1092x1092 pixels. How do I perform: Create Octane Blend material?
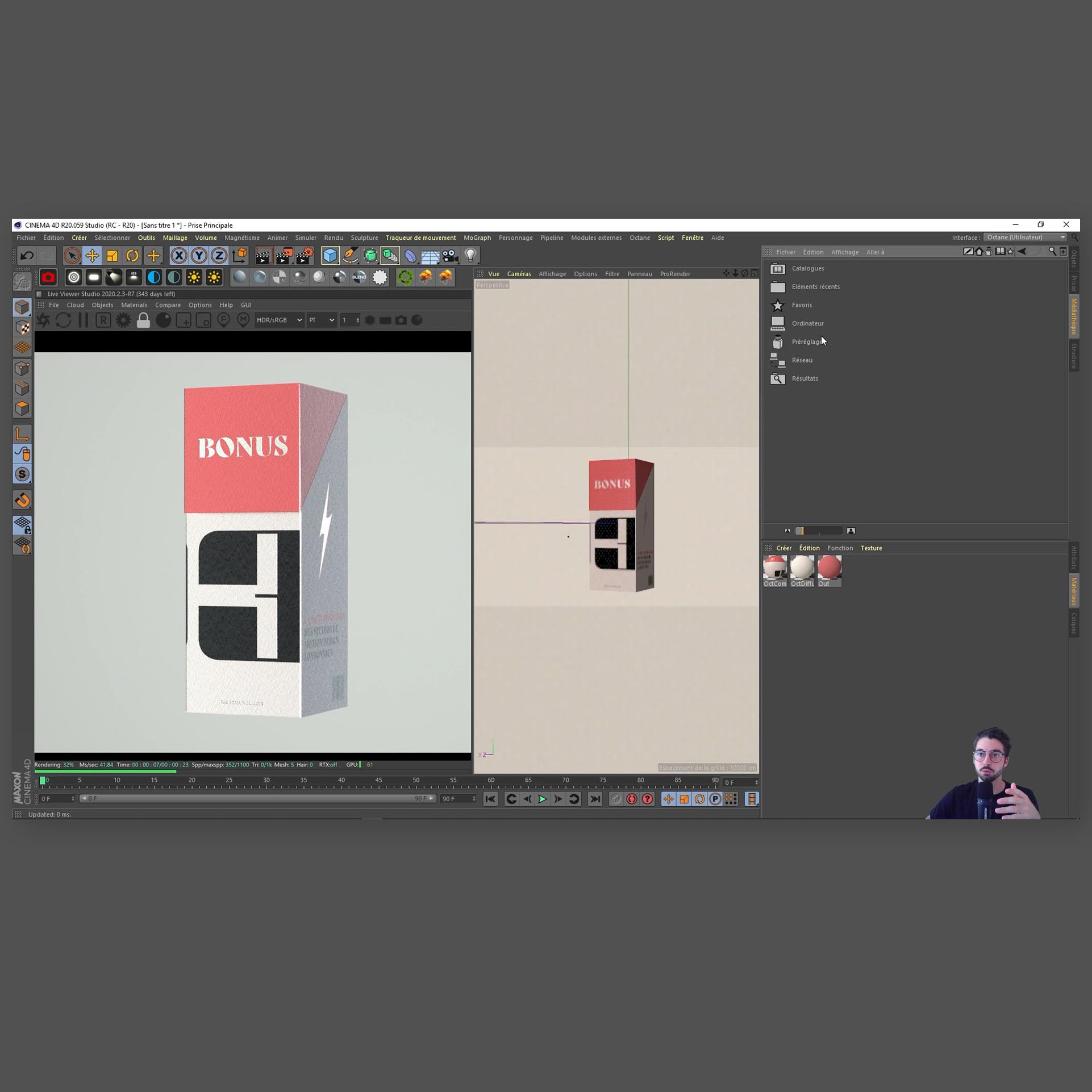[359, 277]
